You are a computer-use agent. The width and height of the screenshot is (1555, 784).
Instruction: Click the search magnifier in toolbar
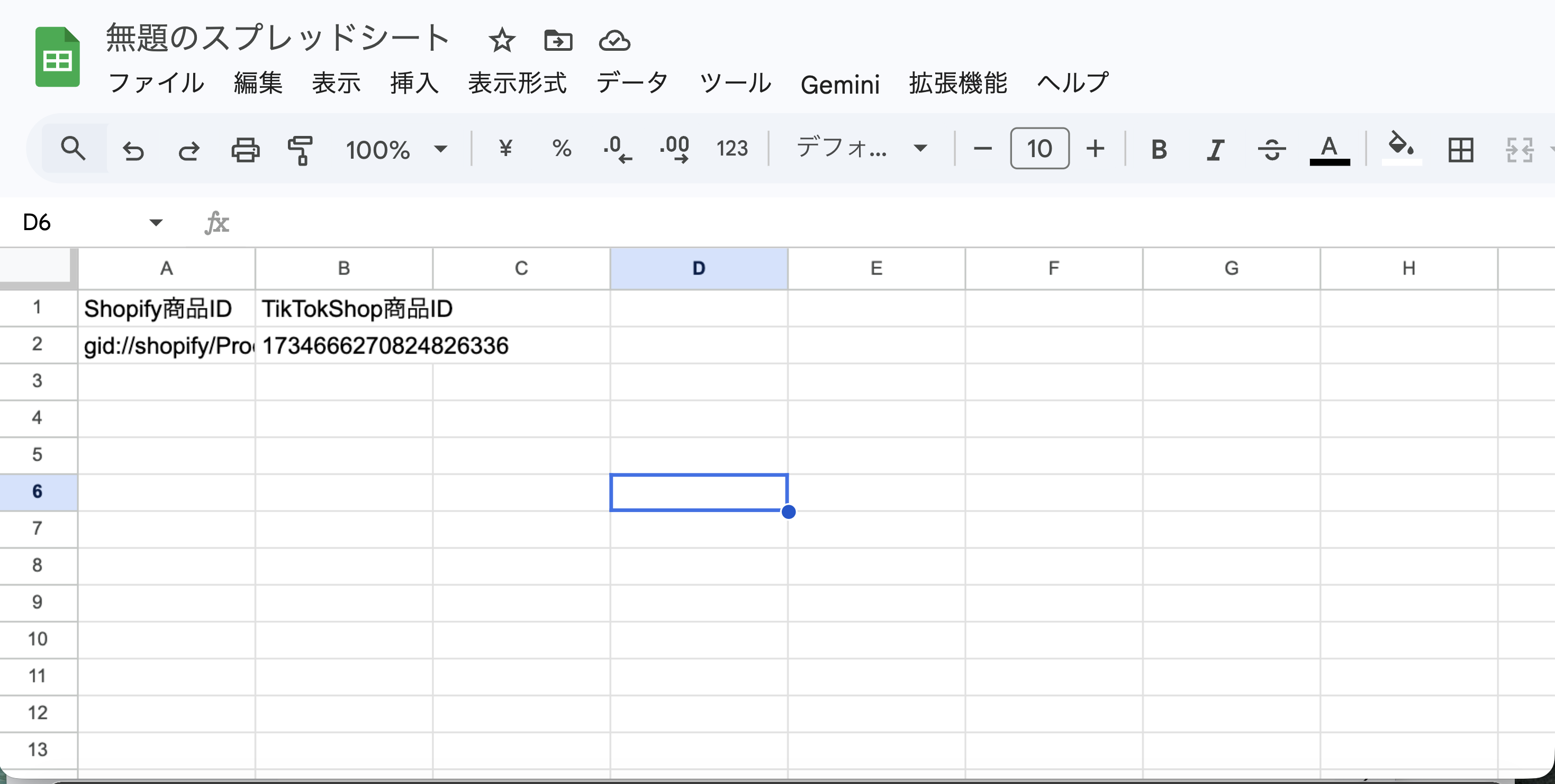click(x=74, y=149)
